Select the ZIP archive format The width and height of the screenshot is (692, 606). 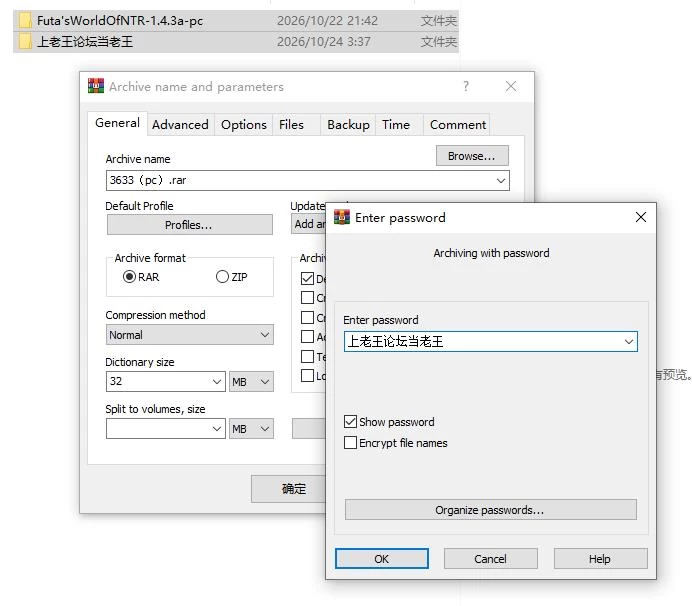pos(222,277)
